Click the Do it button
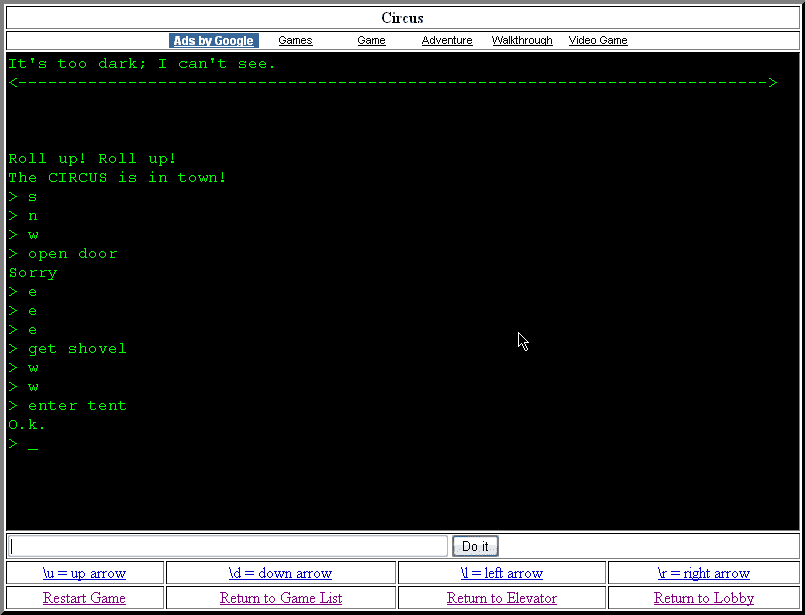Screen dimensions: 805x615 (475, 546)
